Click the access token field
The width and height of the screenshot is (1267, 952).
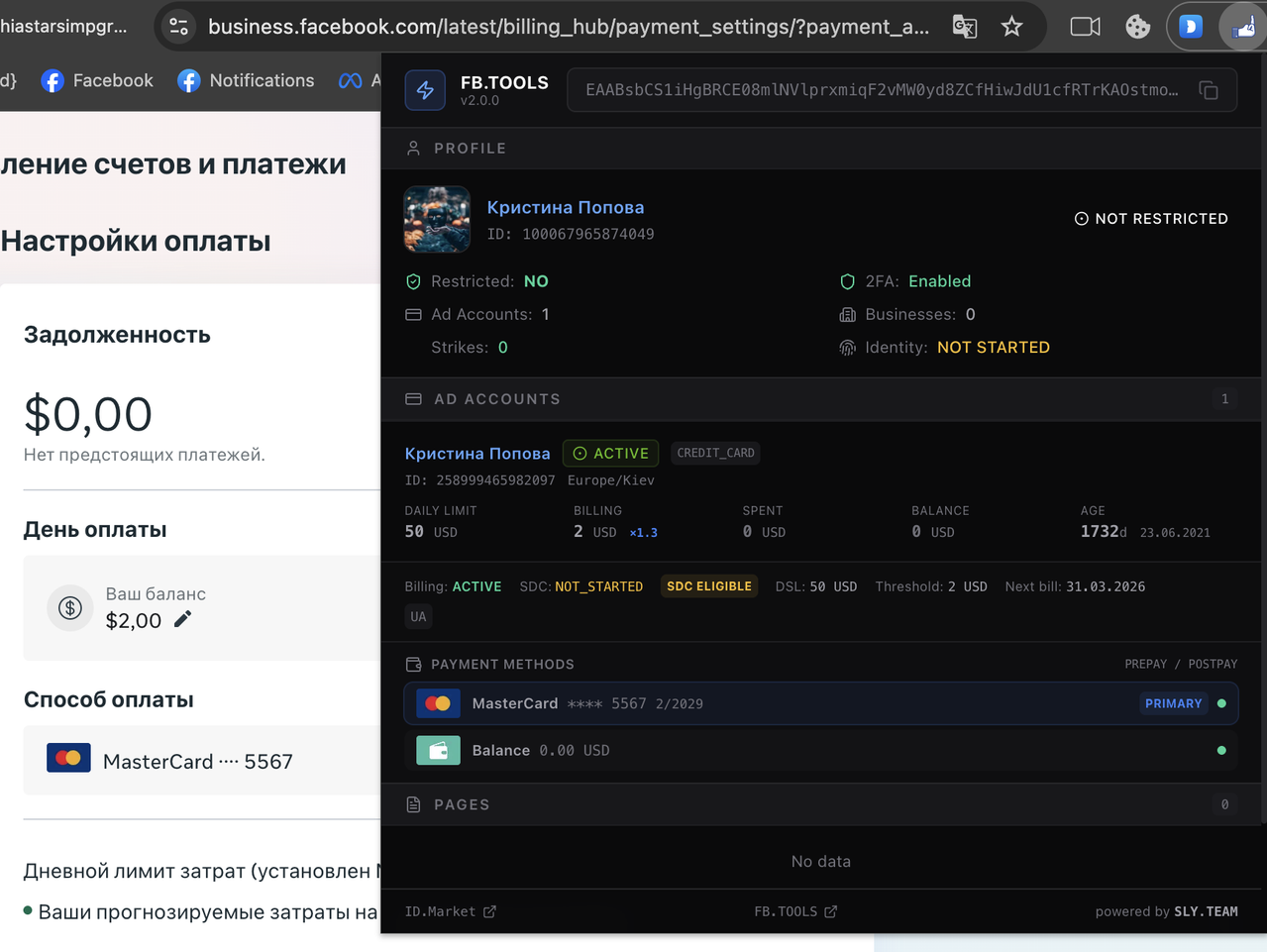pos(901,90)
